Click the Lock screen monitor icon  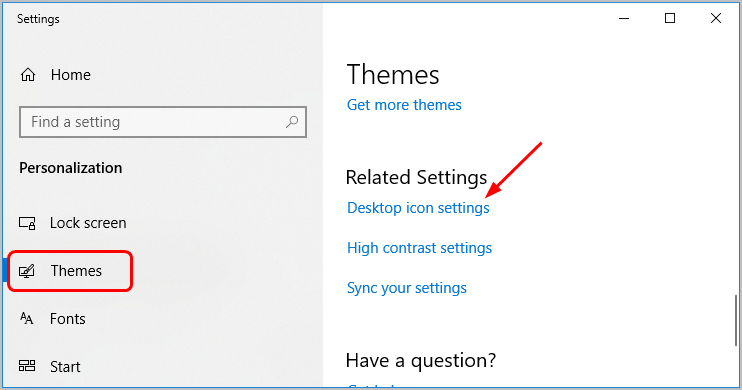(x=27, y=223)
